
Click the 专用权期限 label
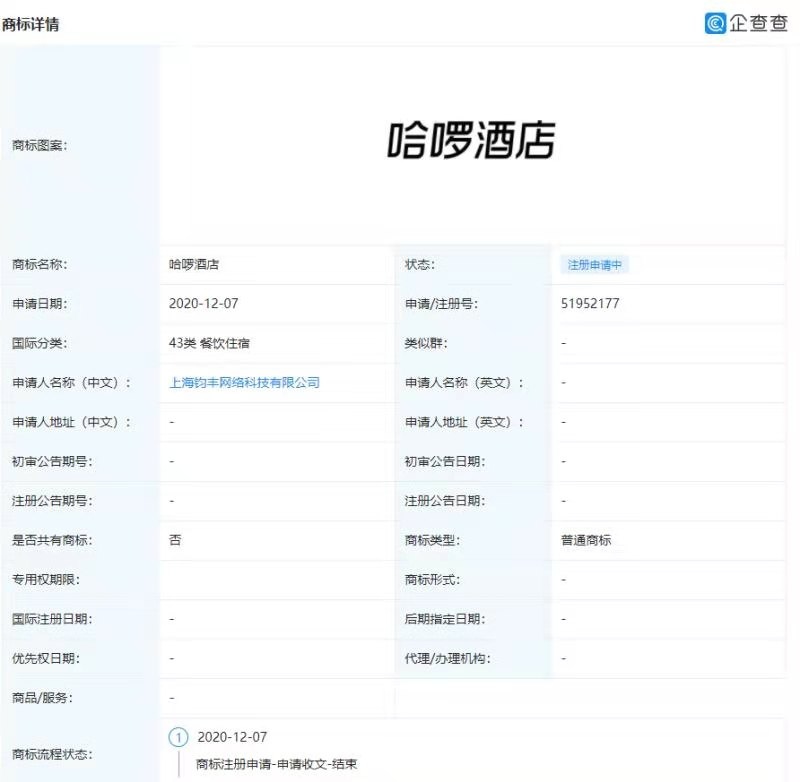46,579
